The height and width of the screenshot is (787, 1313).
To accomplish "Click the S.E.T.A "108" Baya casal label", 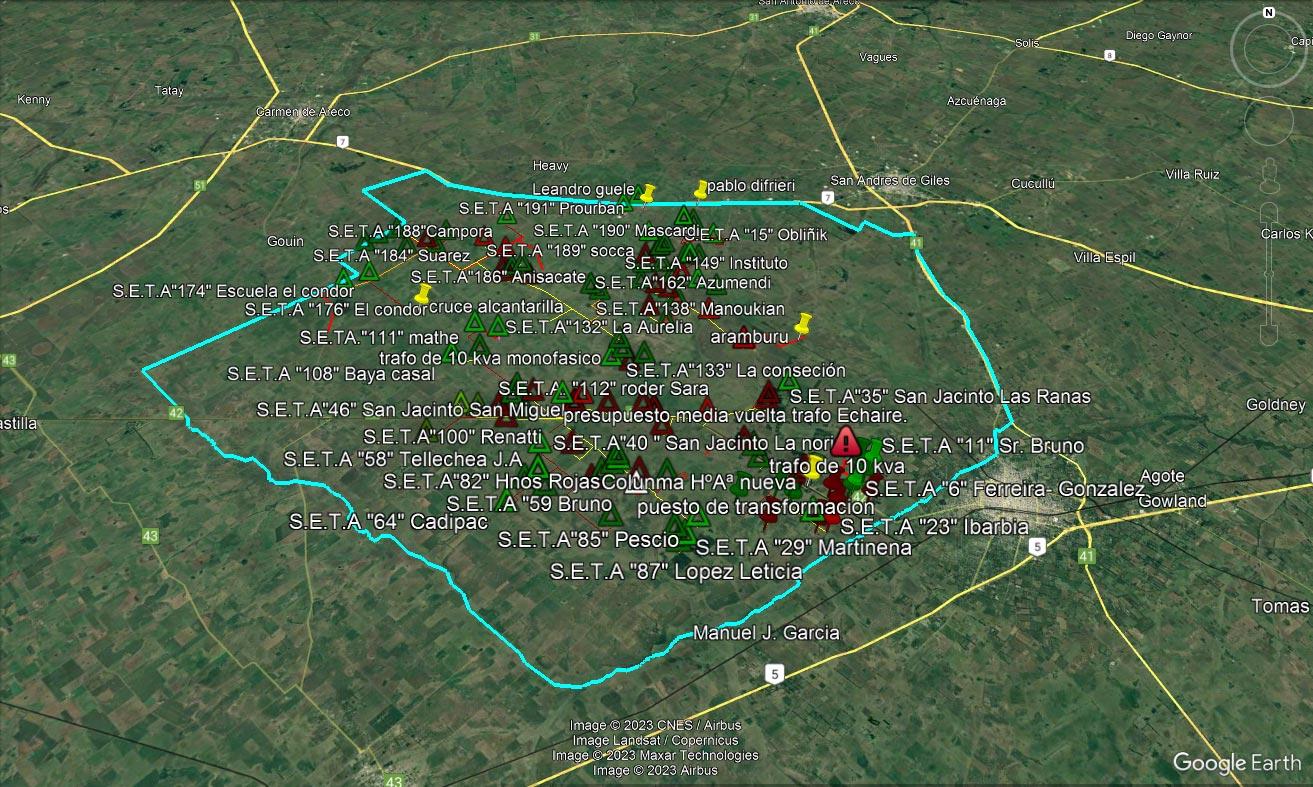I will tap(331, 374).
